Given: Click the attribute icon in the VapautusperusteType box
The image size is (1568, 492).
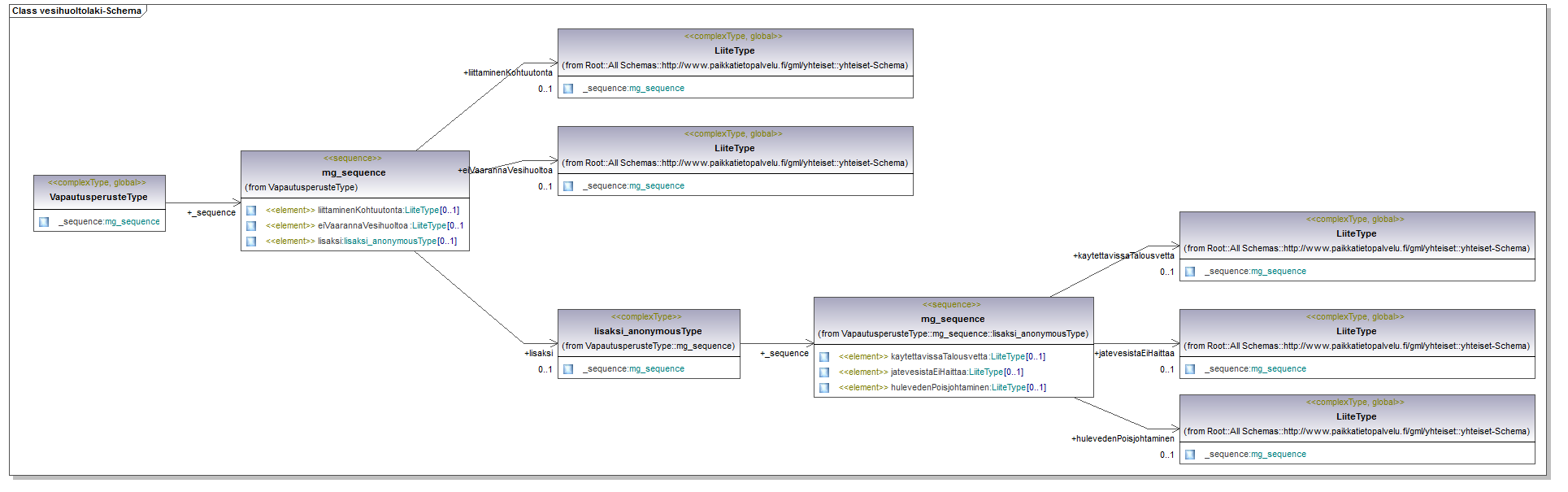Looking at the screenshot, I should point(44,222).
